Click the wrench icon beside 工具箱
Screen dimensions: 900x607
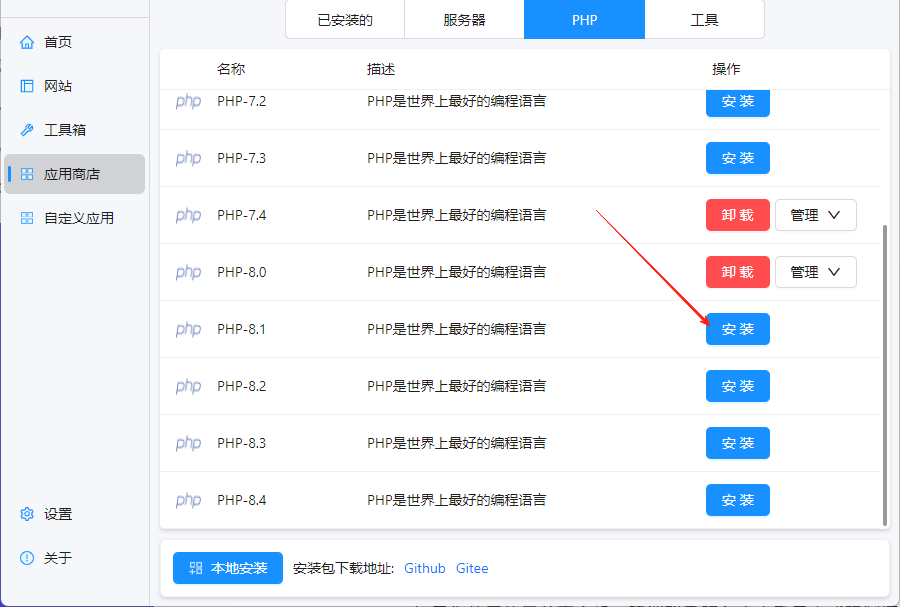coord(27,130)
